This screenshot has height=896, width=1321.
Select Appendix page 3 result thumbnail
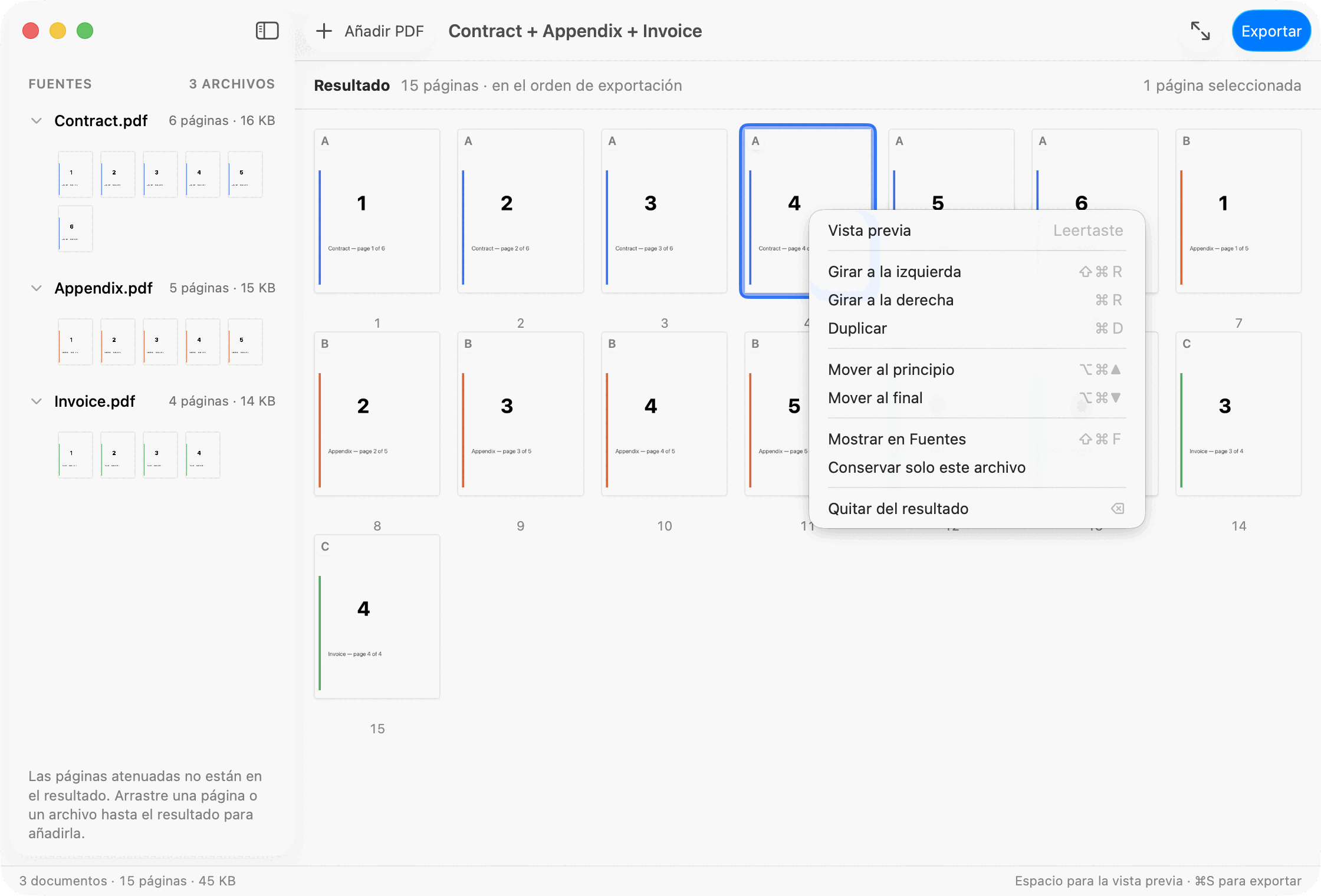pos(520,414)
